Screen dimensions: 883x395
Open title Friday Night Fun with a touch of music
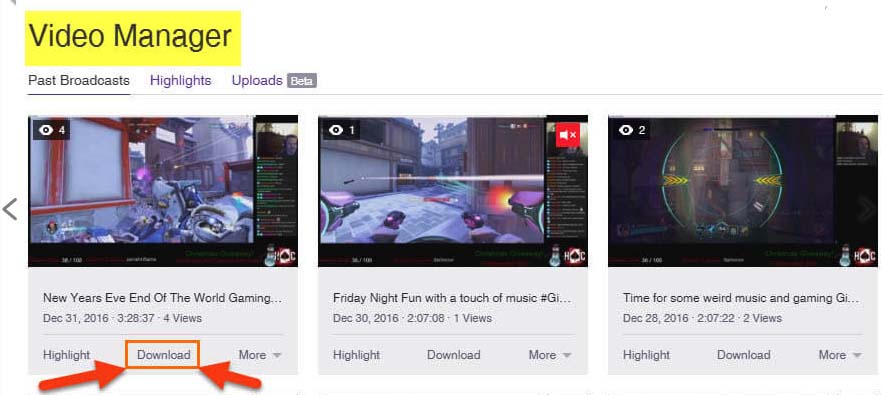452,298
